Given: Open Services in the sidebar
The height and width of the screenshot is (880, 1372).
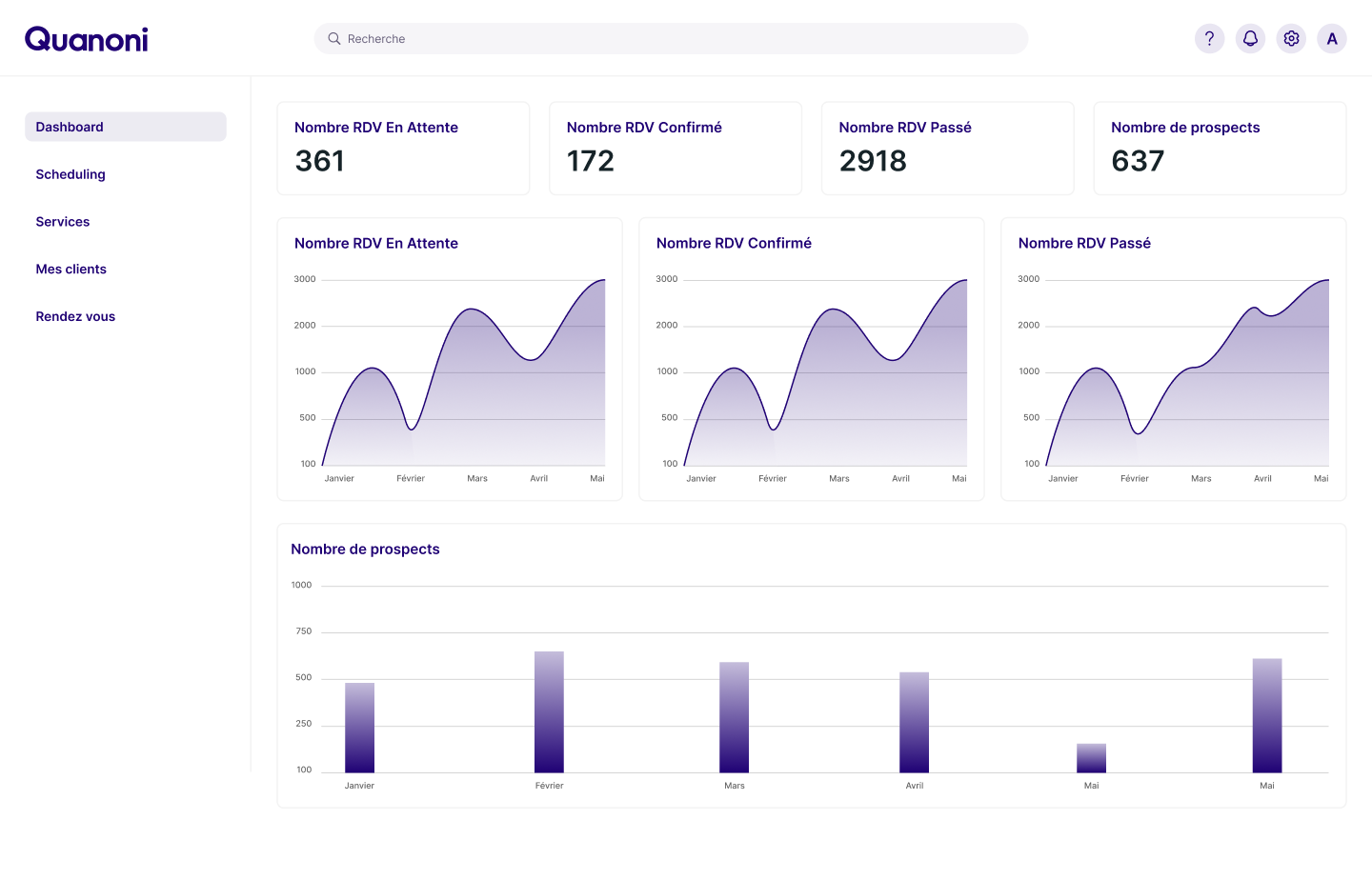Looking at the screenshot, I should (63, 222).
